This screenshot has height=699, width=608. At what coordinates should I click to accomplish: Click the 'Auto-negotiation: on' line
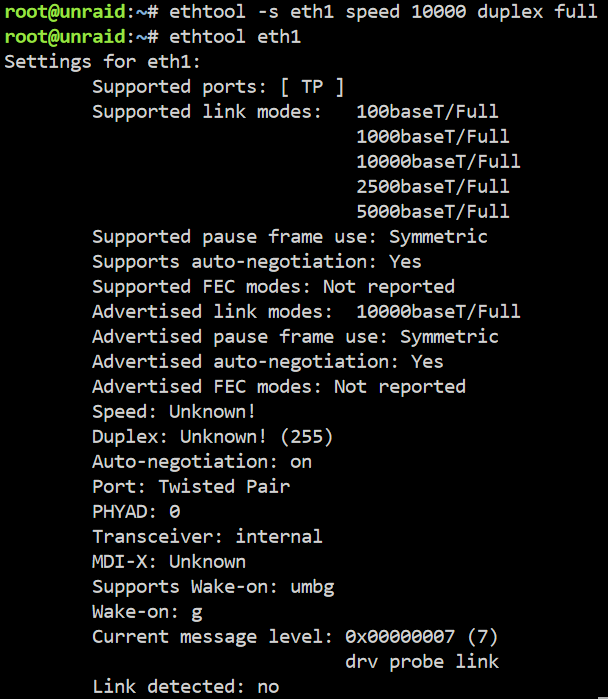(201, 462)
